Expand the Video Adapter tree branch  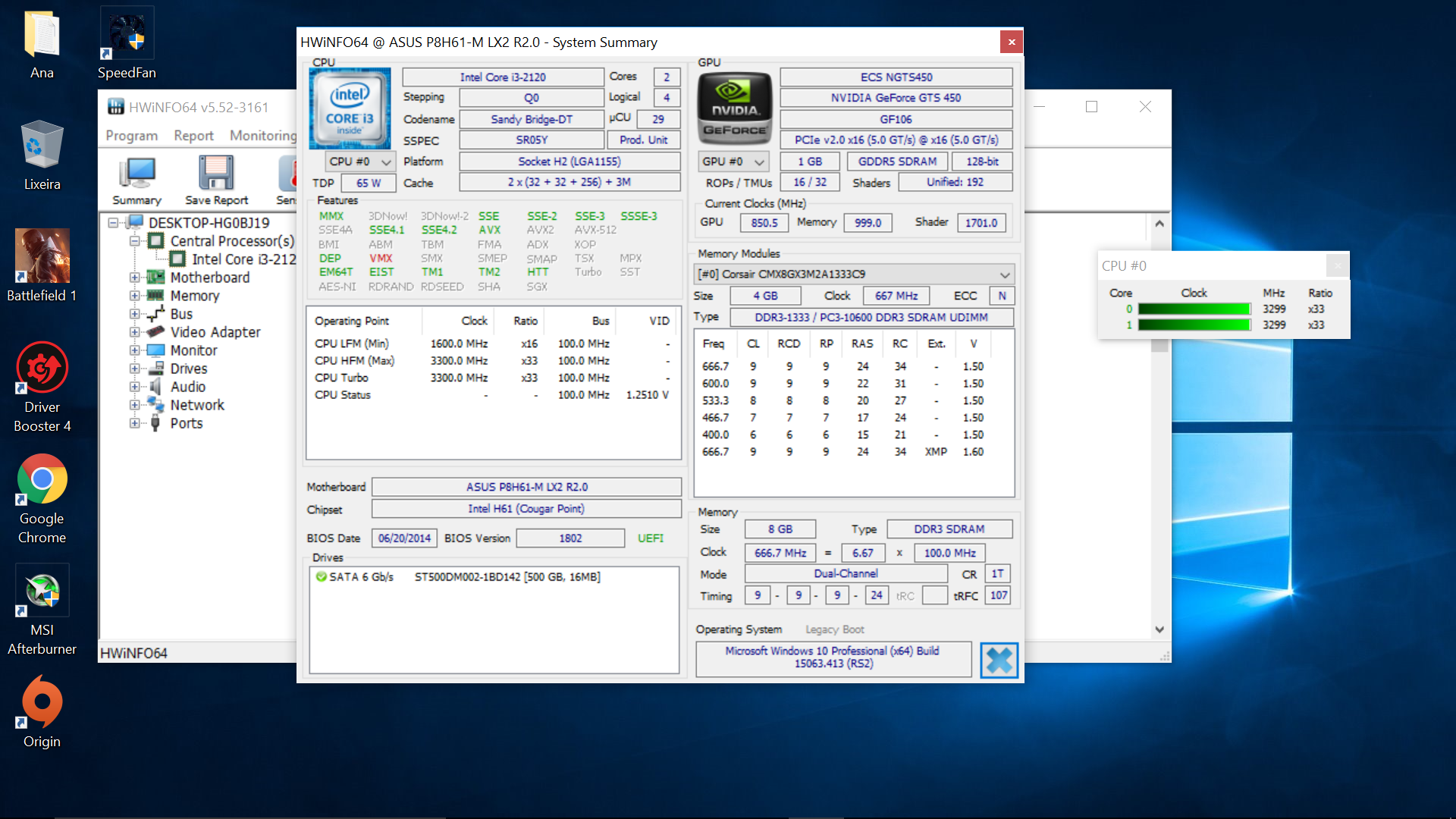pos(134,332)
